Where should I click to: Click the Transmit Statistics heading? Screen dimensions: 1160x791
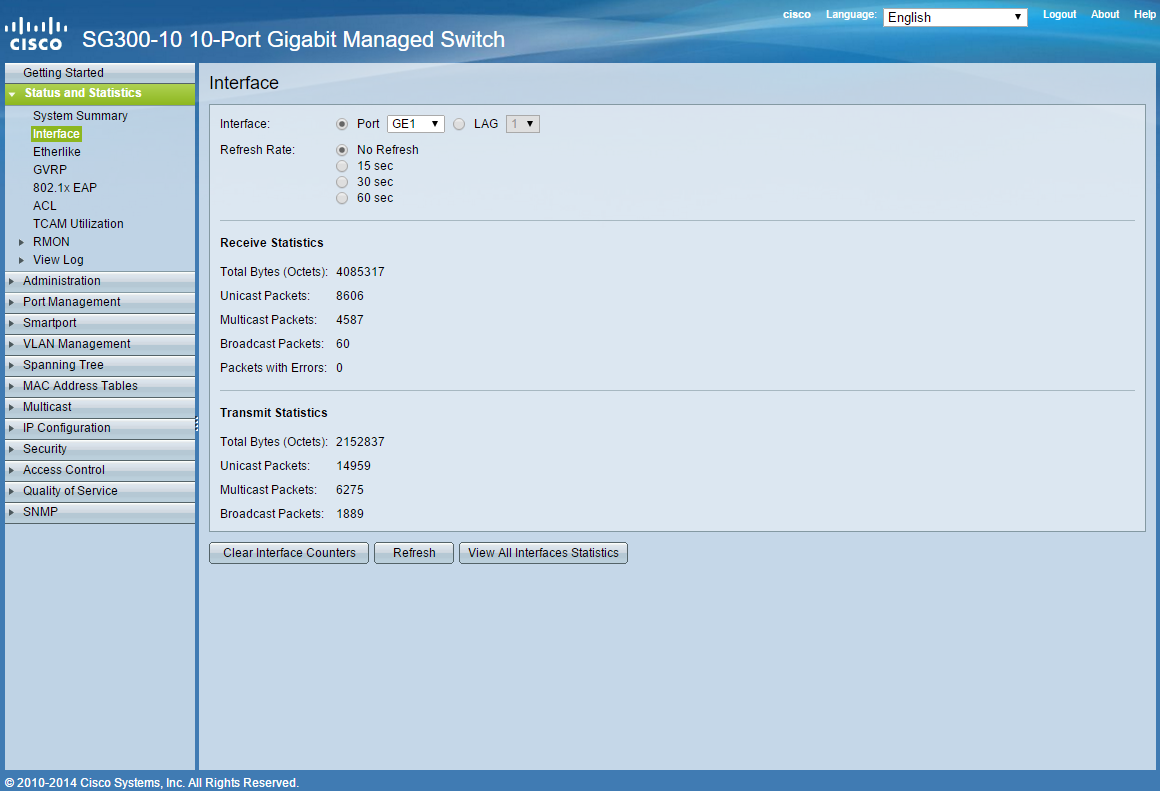click(x=274, y=414)
